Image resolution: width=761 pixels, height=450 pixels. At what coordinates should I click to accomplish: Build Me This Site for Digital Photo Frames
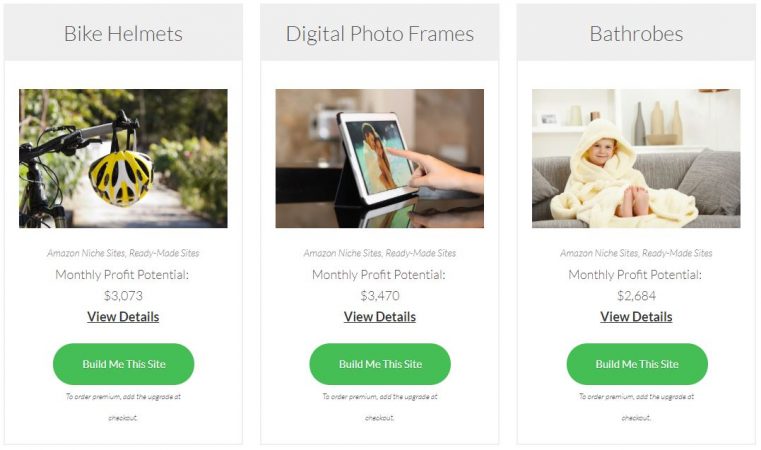[380, 364]
